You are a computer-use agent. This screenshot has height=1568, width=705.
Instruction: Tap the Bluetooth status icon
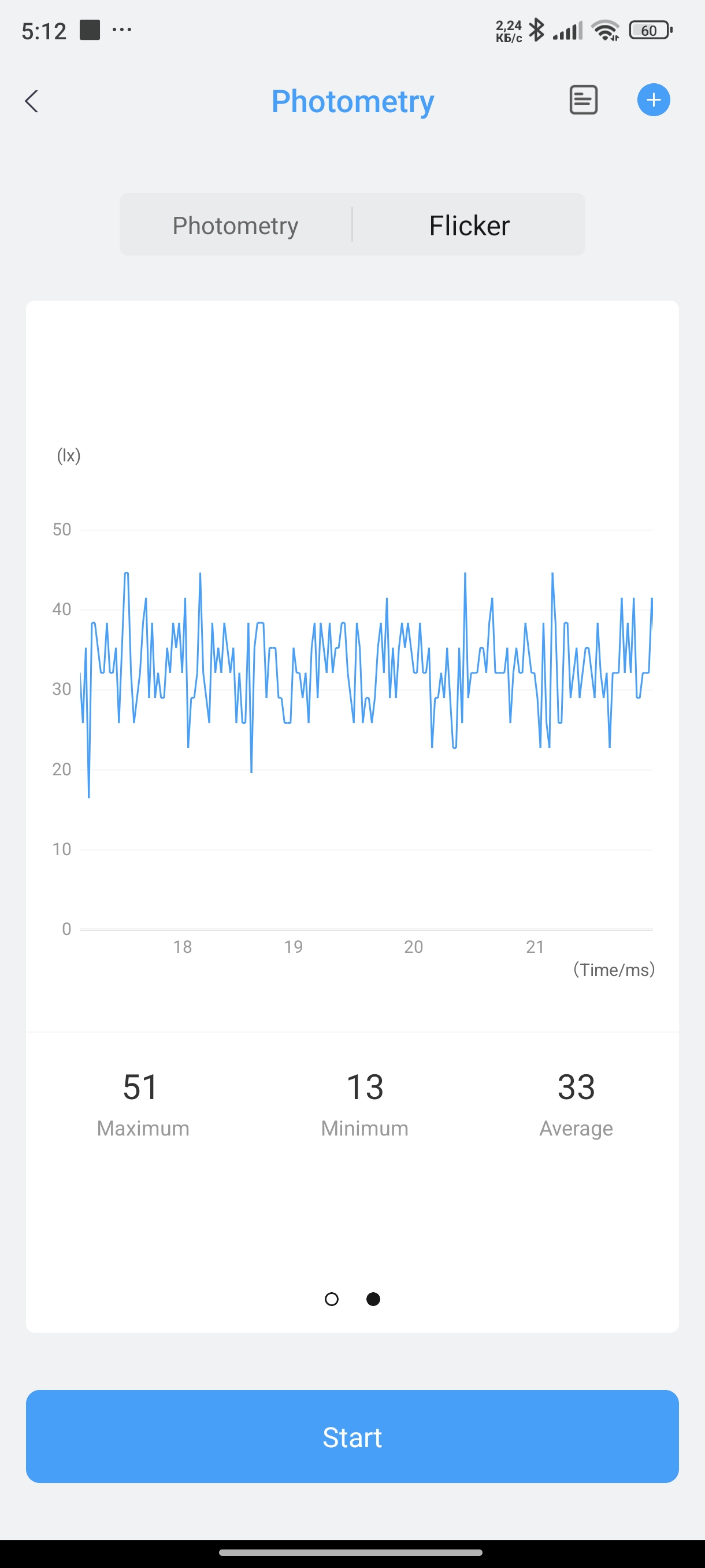pyautogui.click(x=536, y=30)
